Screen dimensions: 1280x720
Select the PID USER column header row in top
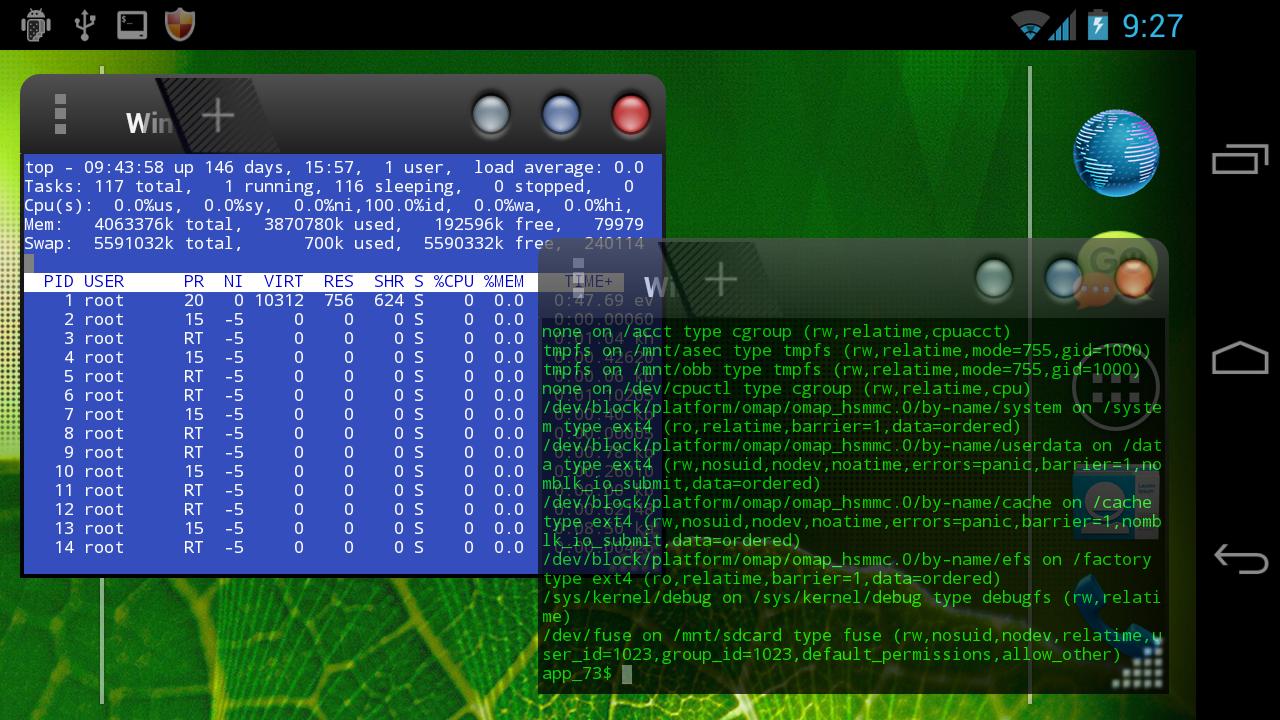click(324, 282)
